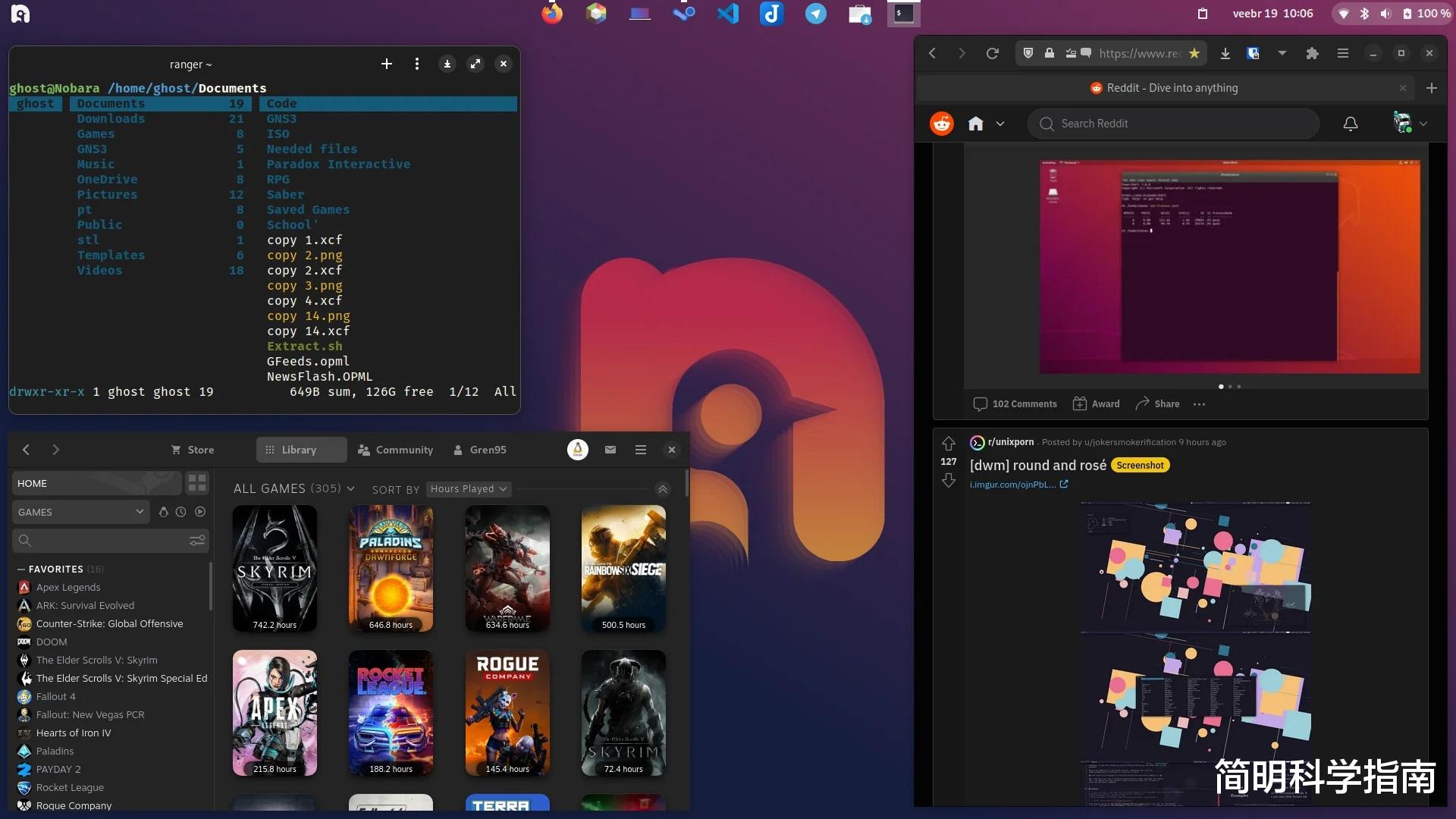Open Steam library advanced filter options
Screen dimensions: 1456x819
coord(197,541)
